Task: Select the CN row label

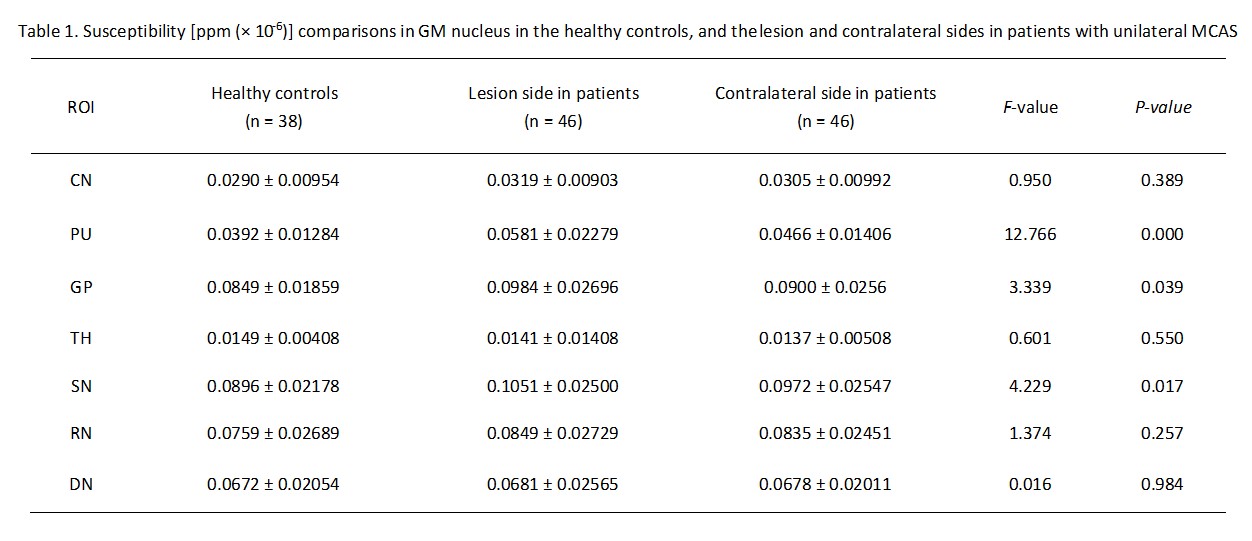Action: [x=81, y=181]
